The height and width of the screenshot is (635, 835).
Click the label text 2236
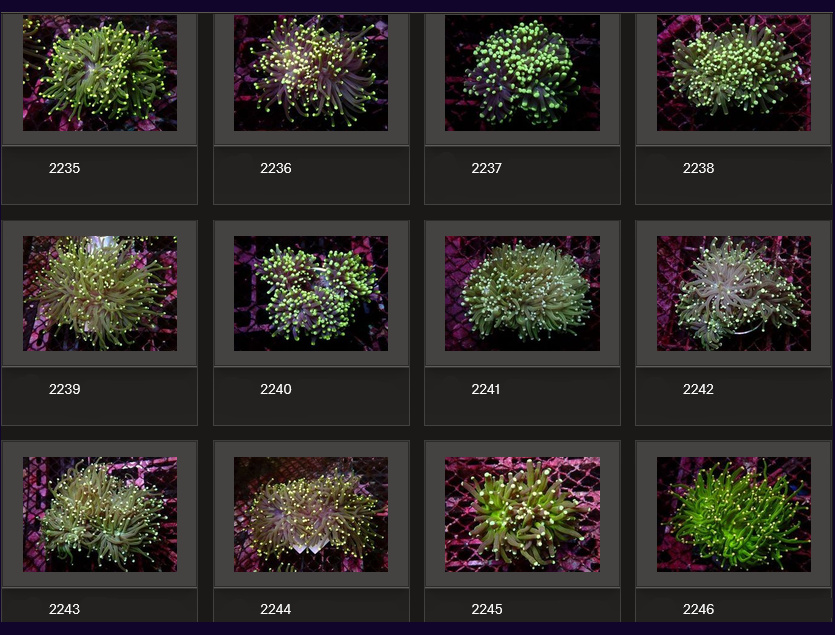(276, 168)
